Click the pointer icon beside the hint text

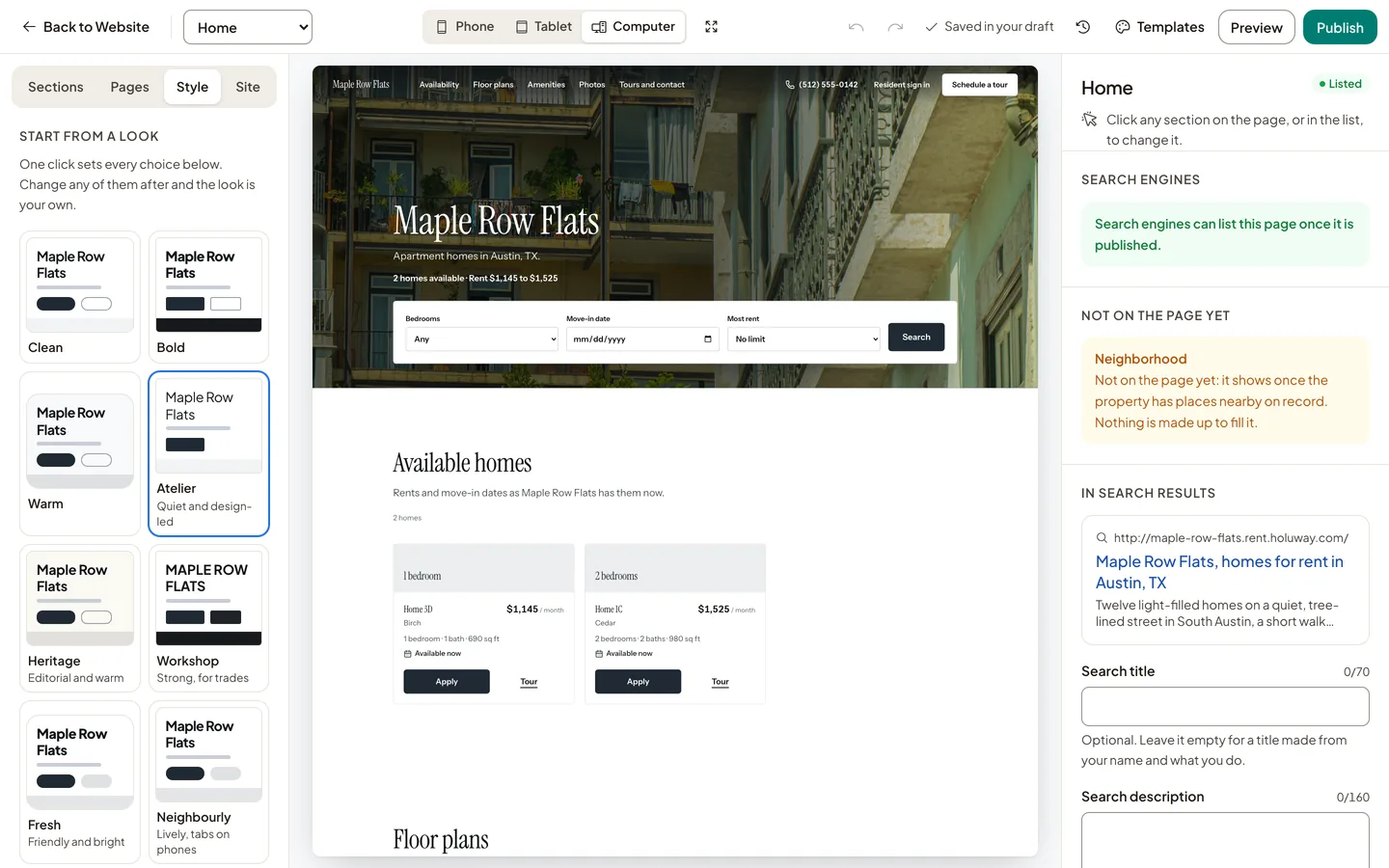(1089, 120)
